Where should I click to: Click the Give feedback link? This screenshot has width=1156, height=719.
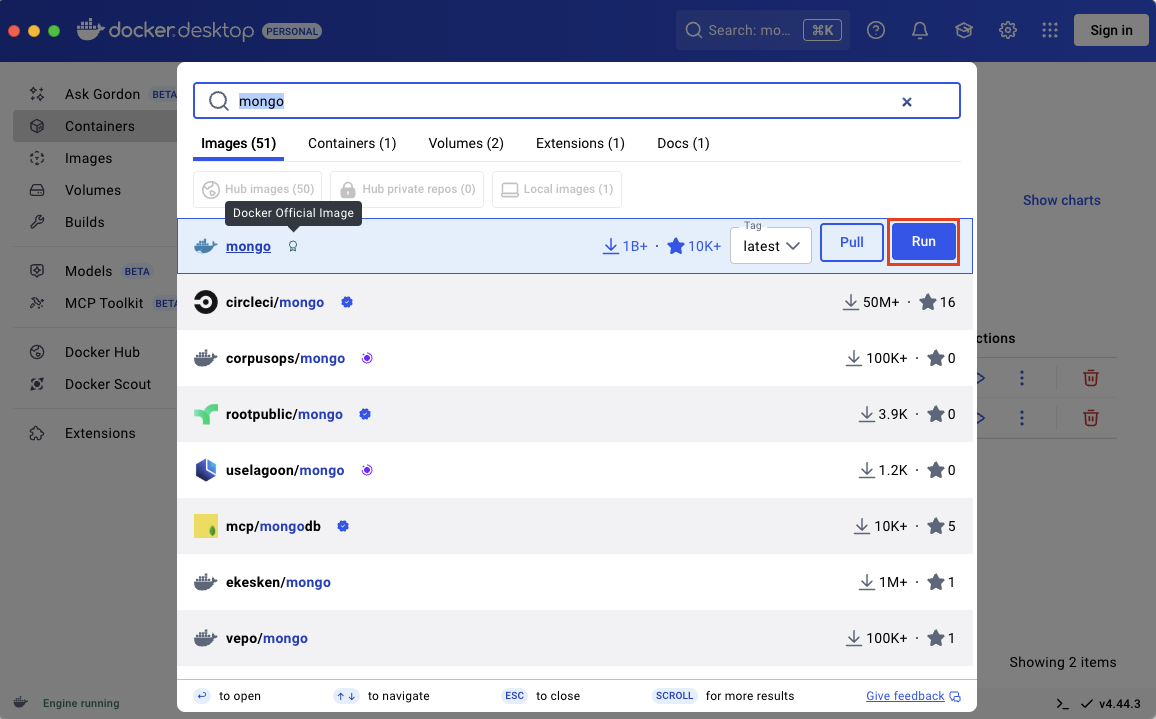point(905,696)
